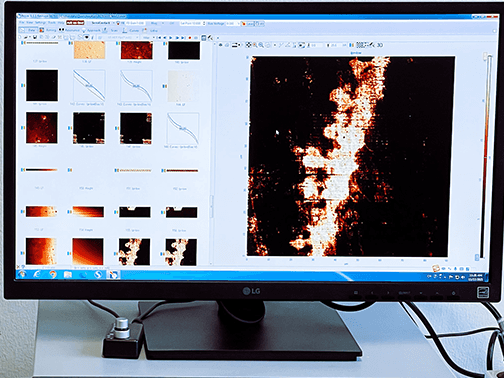The image size is (504, 378).
Task: Select the beige topography thumbnail in top row
Action: 89,50
